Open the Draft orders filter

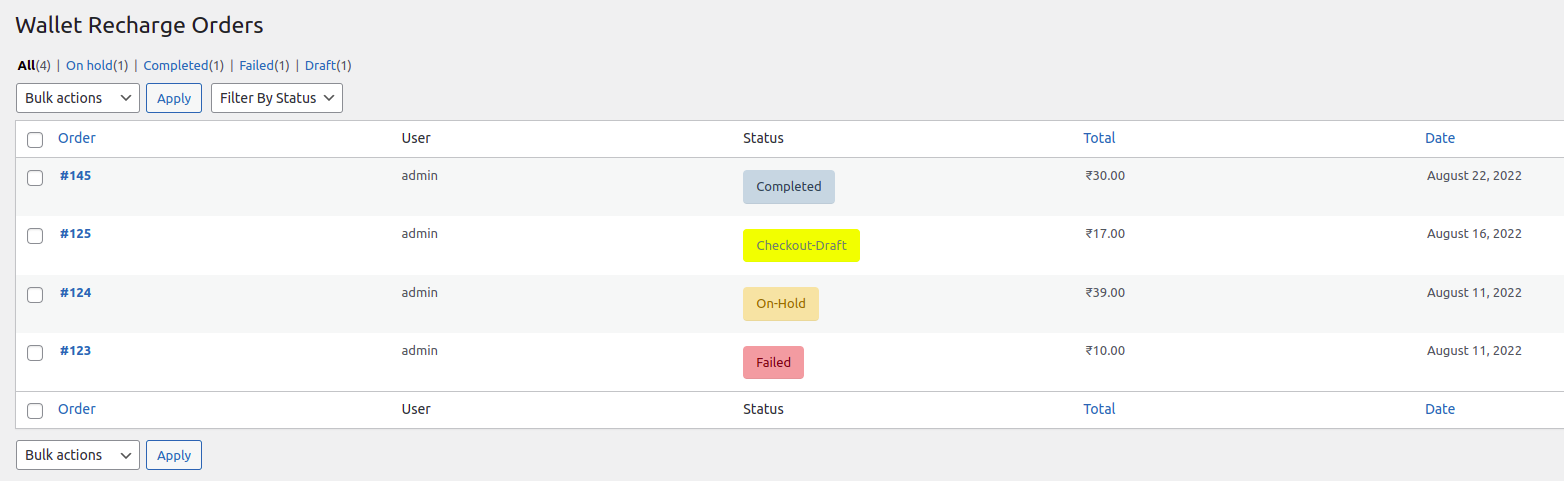pos(320,66)
